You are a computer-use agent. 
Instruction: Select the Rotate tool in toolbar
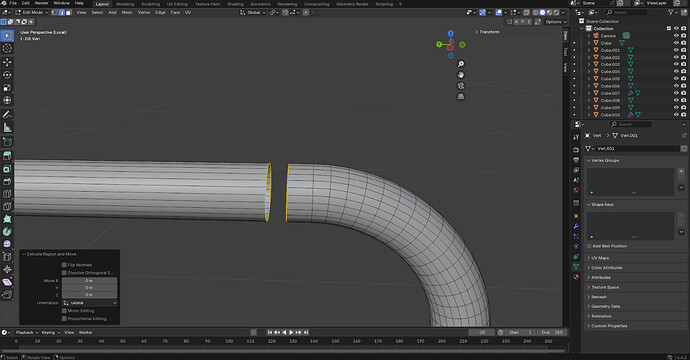click(7, 75)
